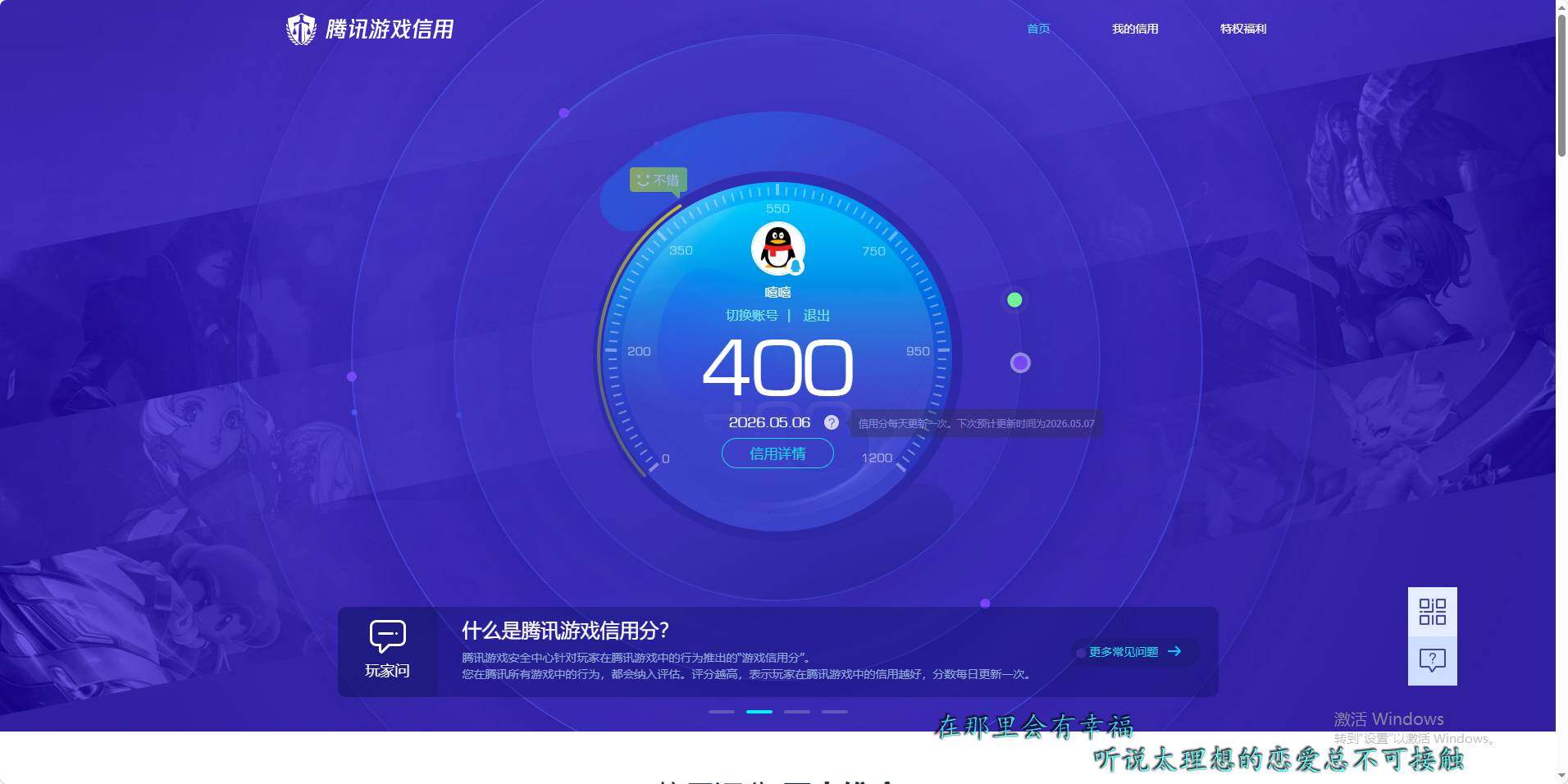Click the question mark help icon beside date
This screenshot has width=1568, height=784.
pos(832,422)
